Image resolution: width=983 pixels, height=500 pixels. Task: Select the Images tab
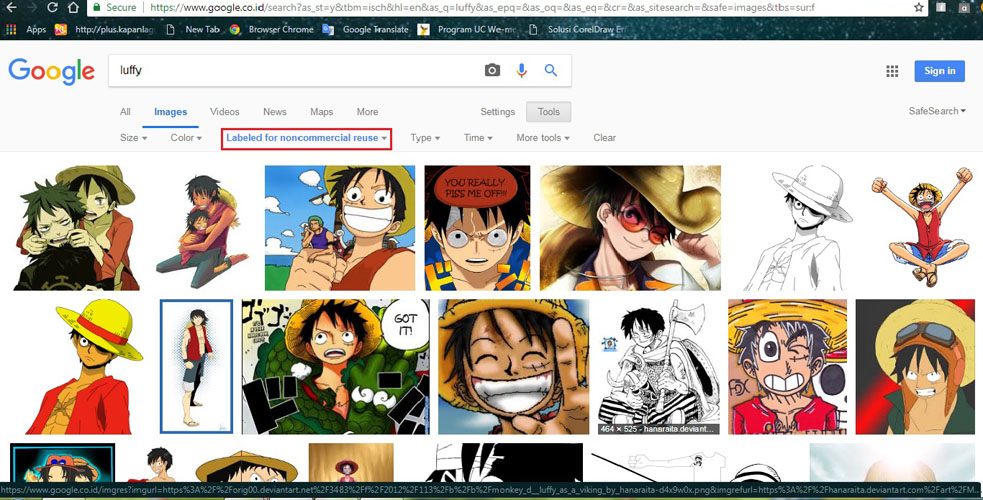tap(171, 112)
